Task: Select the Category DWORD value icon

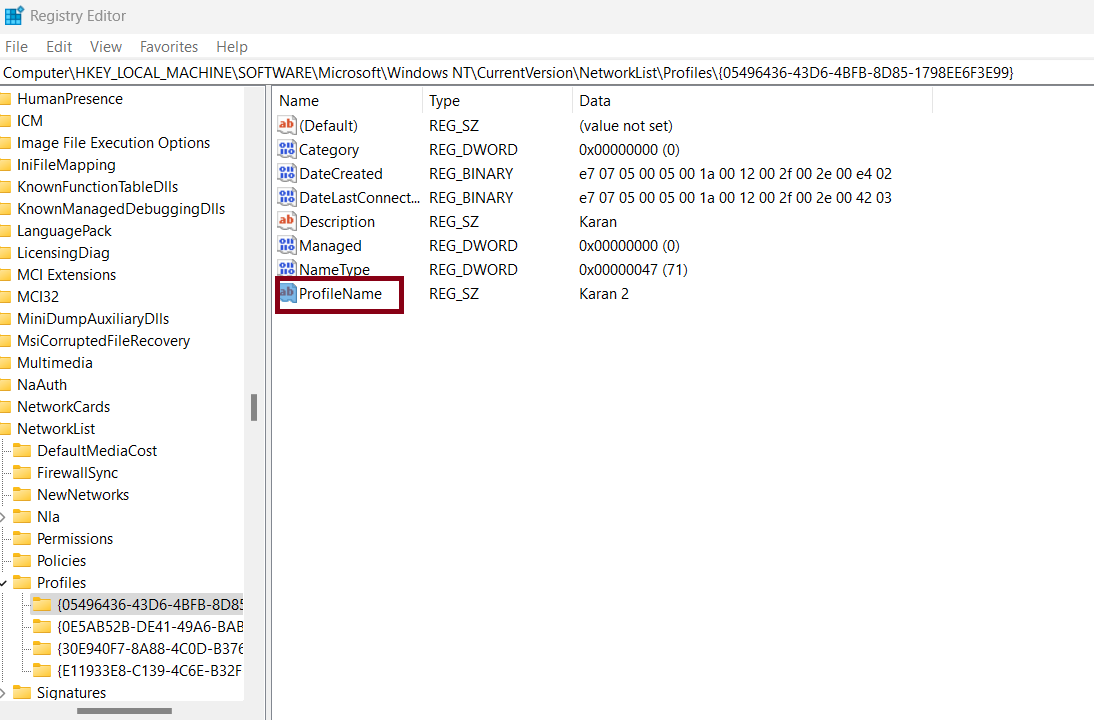Action: 288,150
